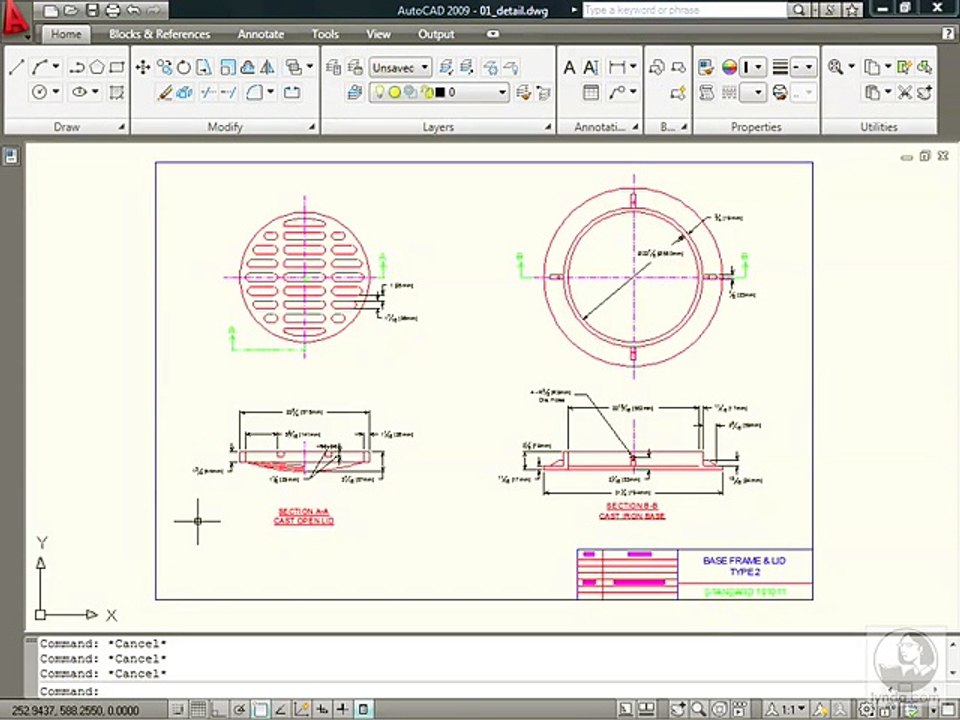Expand the Draw panel
The width and height of the screenshot is (960, 720).
click(x=121, y=127)
